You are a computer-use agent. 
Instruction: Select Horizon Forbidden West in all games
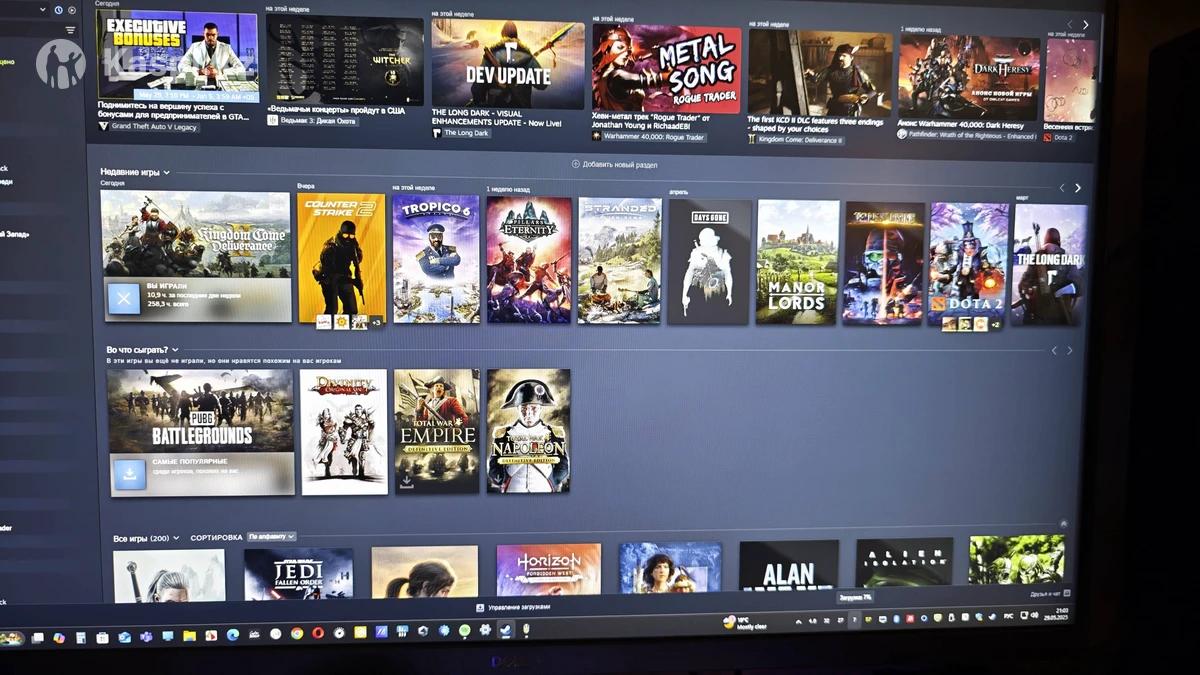click(549, 570)
